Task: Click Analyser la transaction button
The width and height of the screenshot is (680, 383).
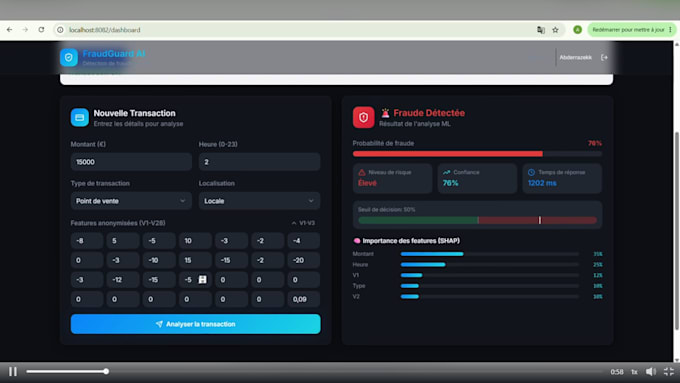Action: pos(196,324)
